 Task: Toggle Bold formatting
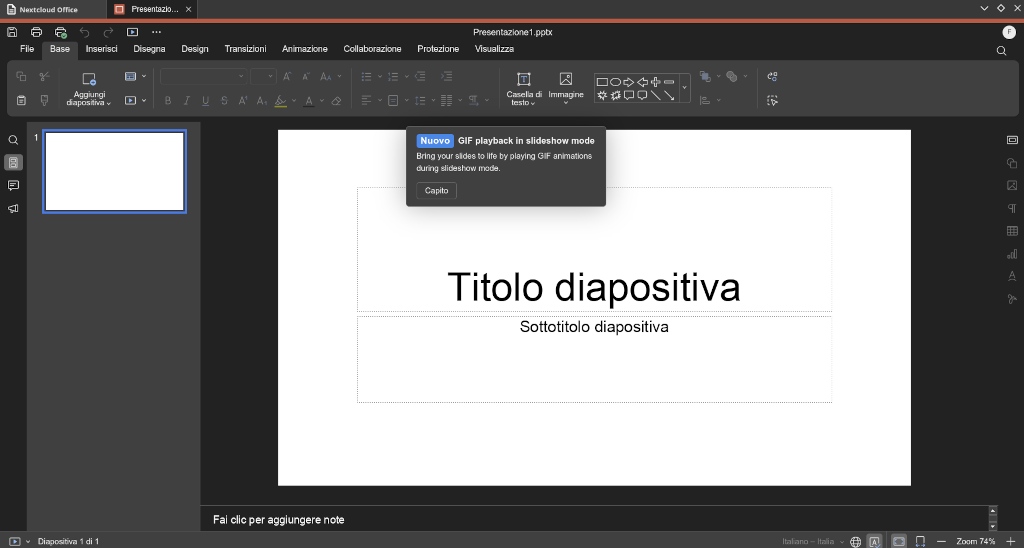[x=168, y=101]
